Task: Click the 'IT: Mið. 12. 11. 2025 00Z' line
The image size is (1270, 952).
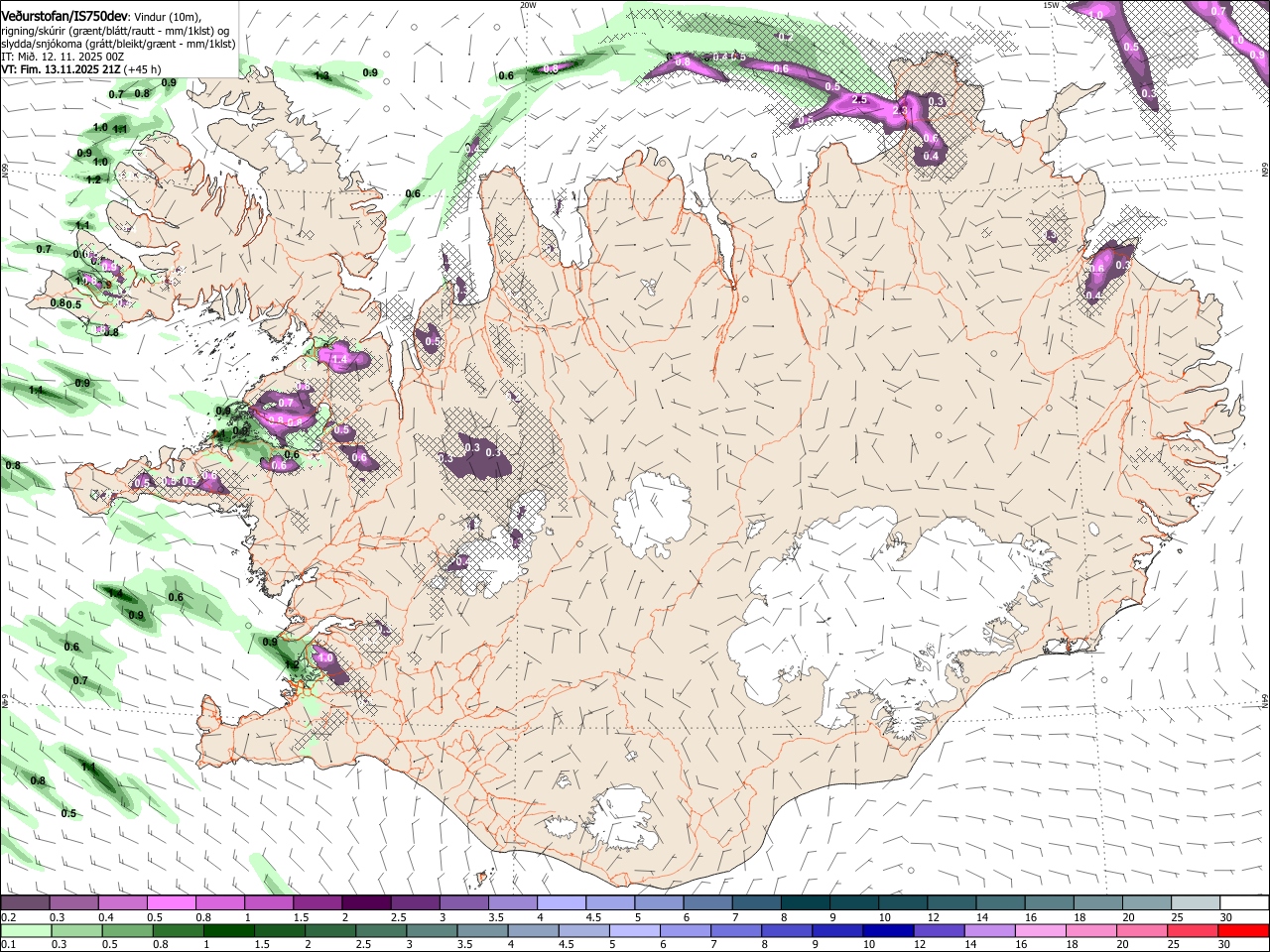Action: (63, 57)
